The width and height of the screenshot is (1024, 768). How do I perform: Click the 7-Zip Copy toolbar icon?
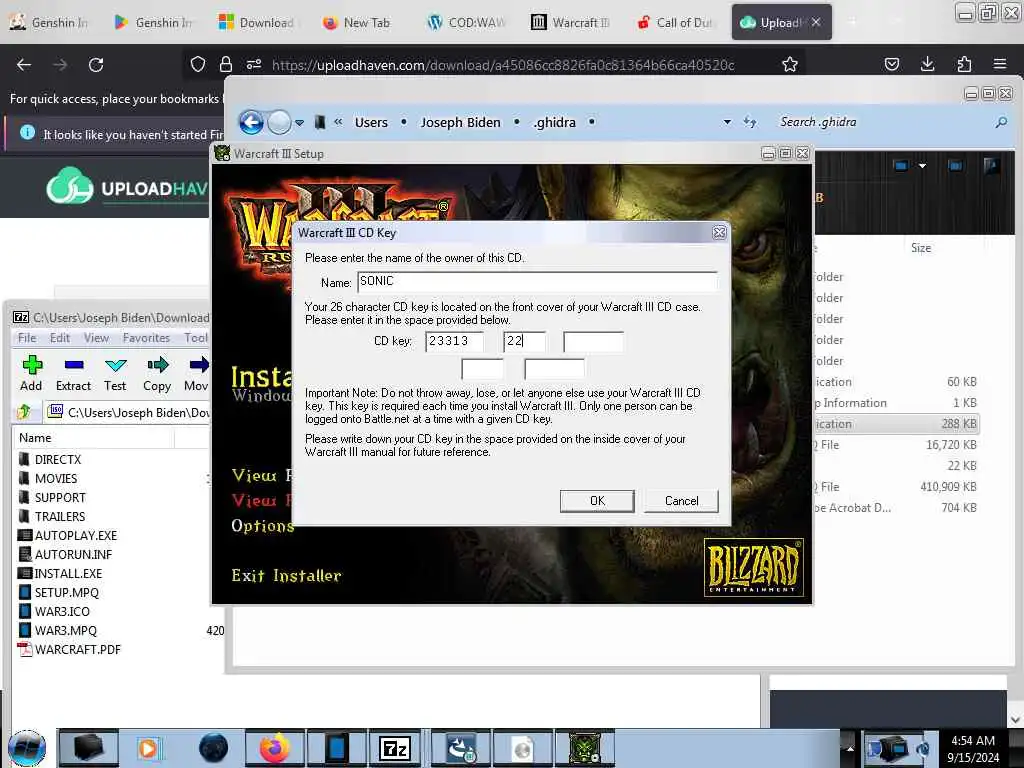pos(157,374)
